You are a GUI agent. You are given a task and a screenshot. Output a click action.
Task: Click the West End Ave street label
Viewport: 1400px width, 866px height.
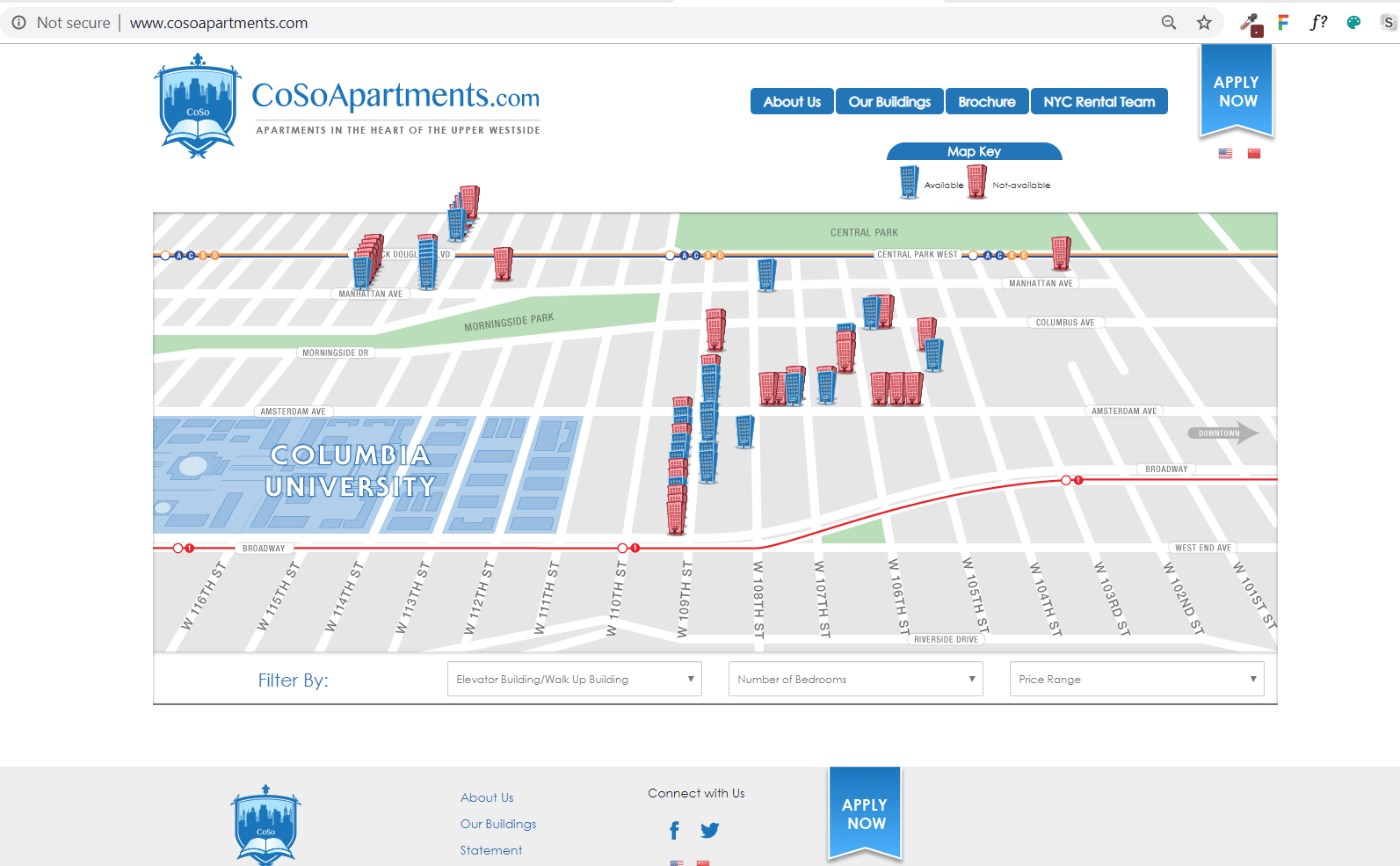pos(1203,548)
